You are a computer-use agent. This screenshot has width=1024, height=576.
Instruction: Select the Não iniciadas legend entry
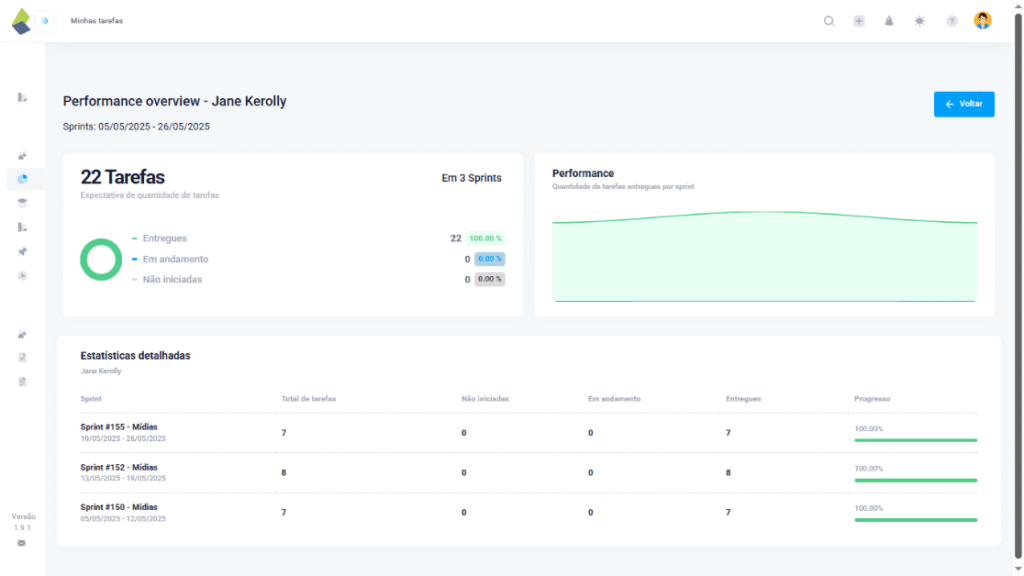coord(167,280)
